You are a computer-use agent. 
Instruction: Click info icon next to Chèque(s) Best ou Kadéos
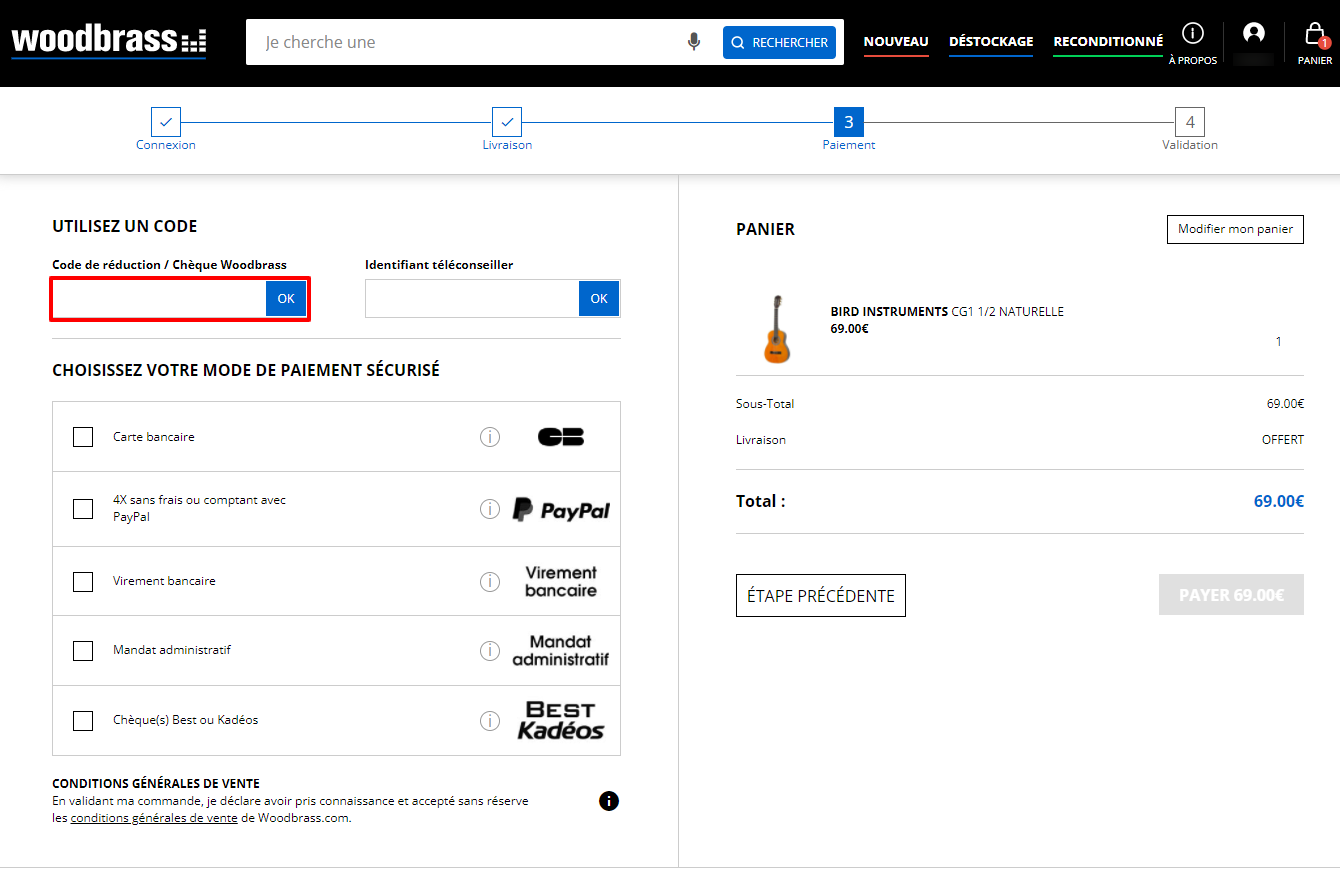[x=490, y=720]
